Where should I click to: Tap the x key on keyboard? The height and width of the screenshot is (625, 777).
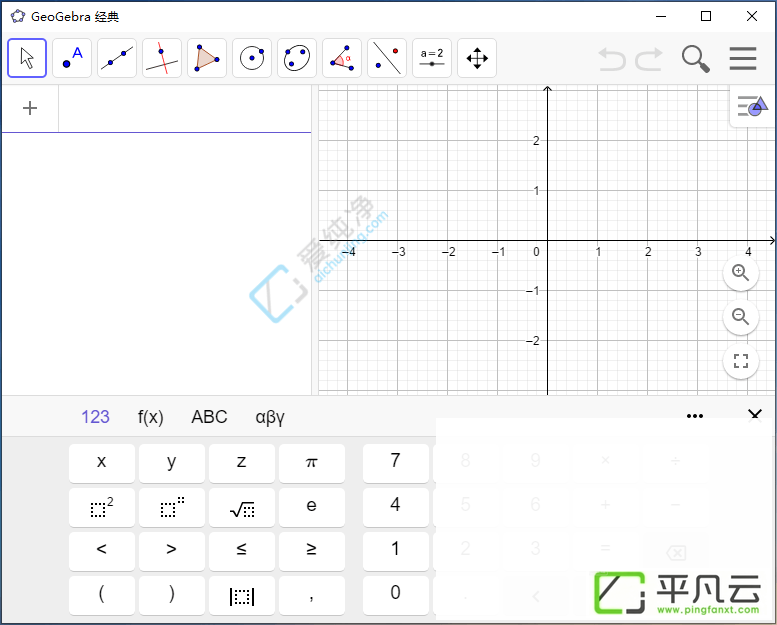[x=102, y=463]
